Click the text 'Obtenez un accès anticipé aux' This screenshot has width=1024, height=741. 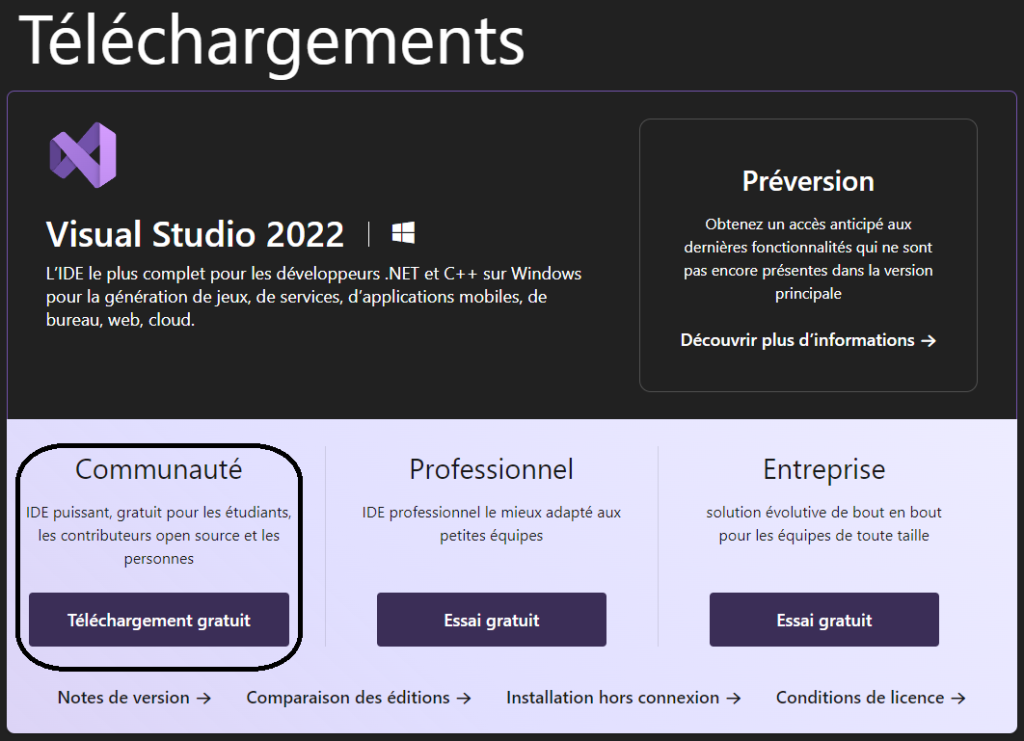coord(808,224)
